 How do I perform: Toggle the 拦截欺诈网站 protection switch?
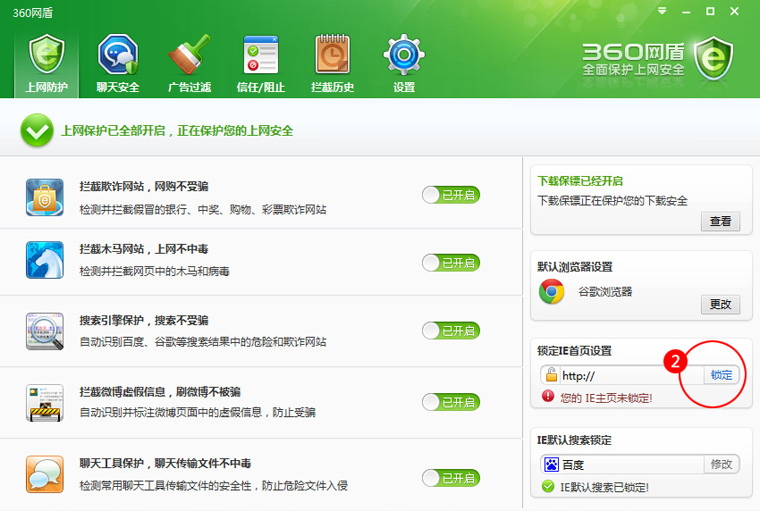[450, 195]
